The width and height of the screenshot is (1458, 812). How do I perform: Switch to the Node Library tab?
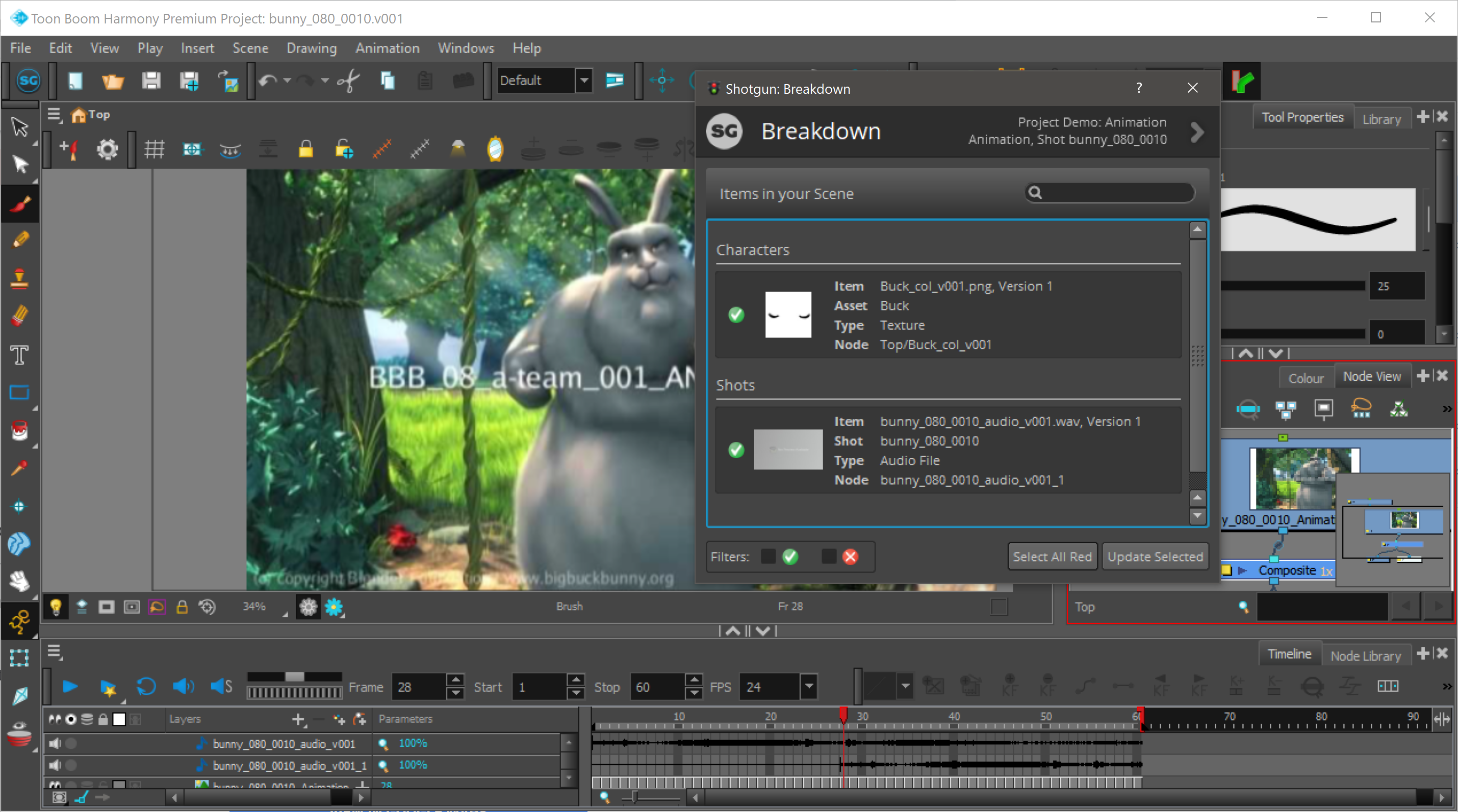pyautogui.click(x=1365, y=656)
